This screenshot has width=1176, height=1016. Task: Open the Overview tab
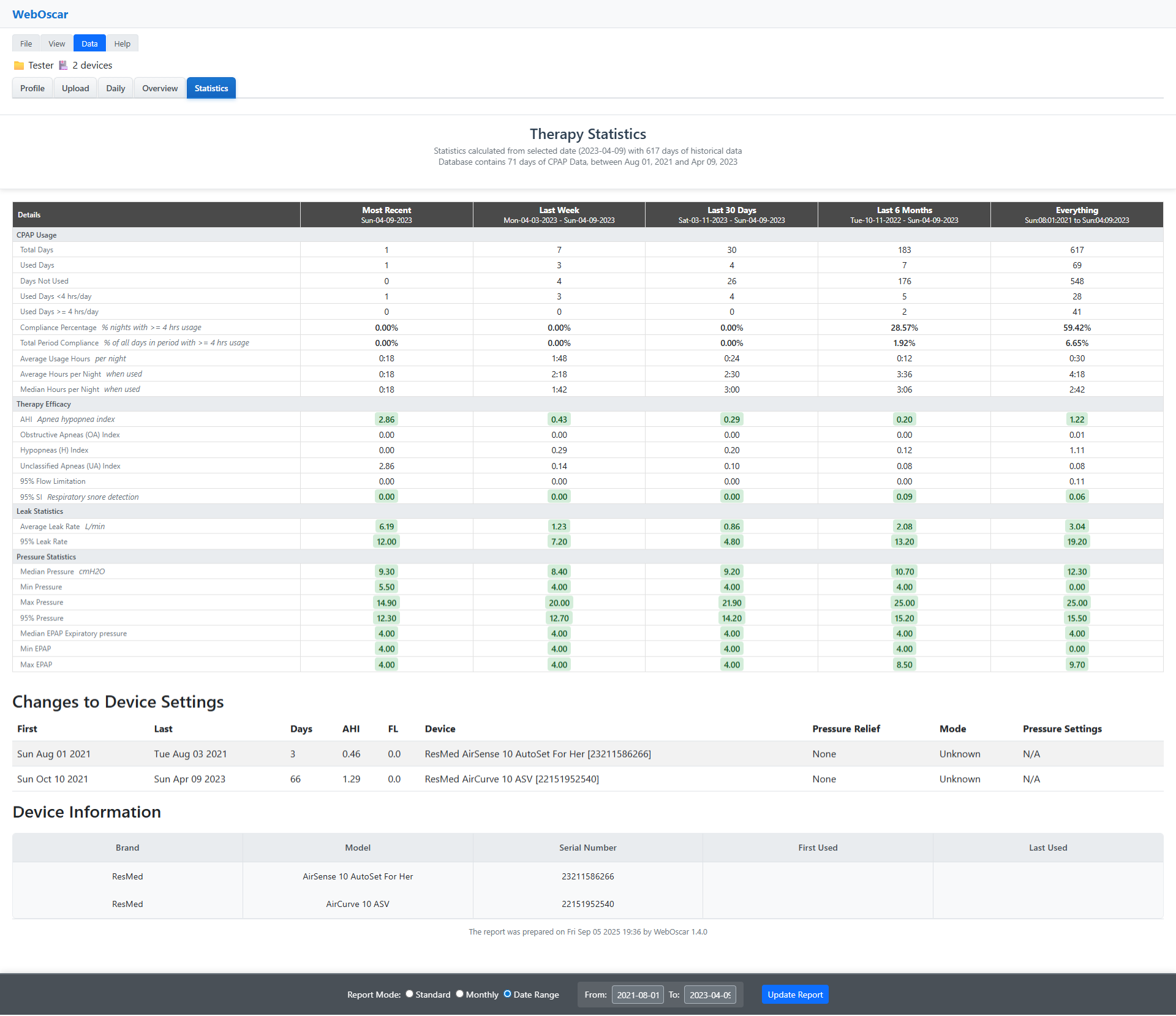(x=160, y=88)
